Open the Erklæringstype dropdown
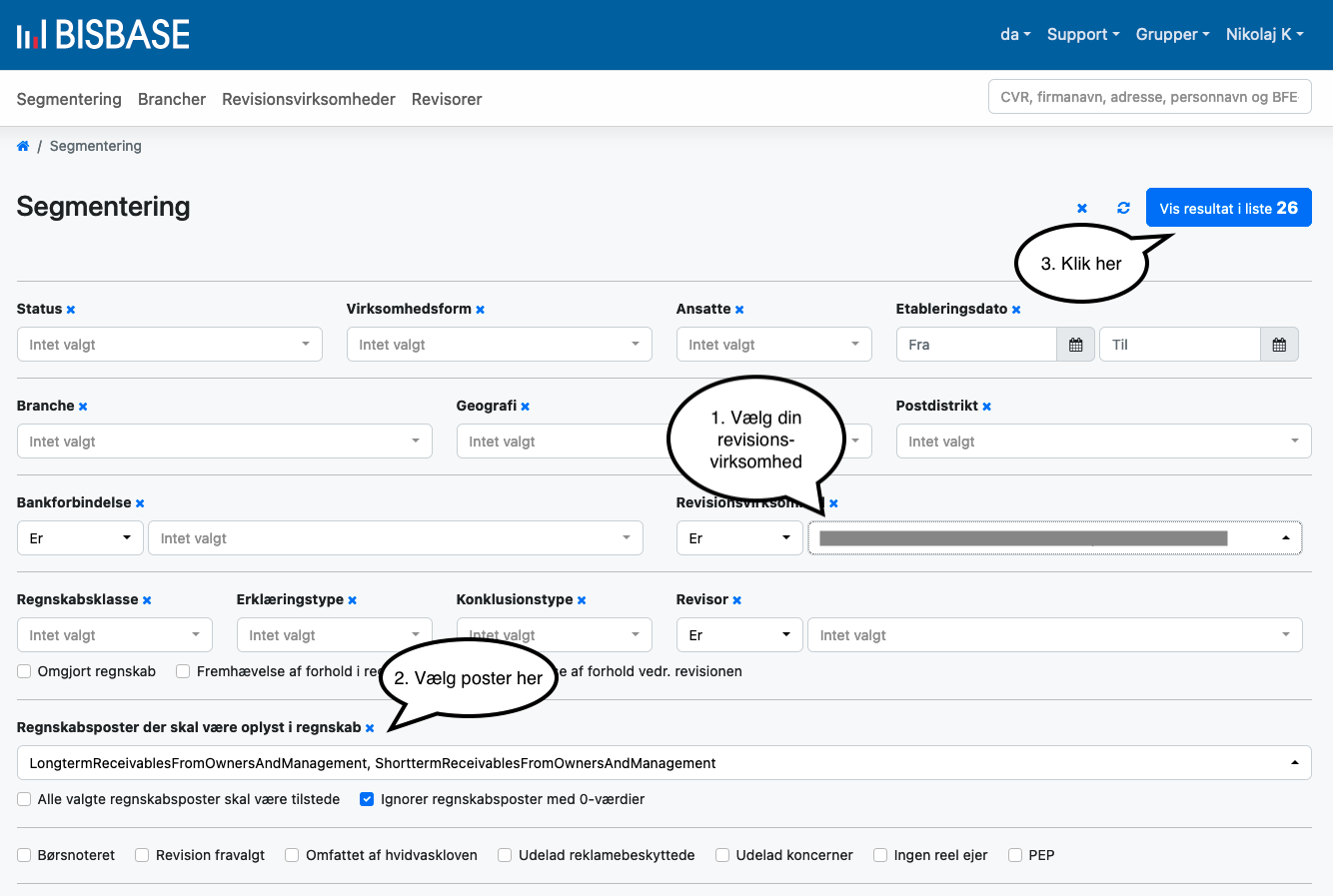Viewport: 1333px width, 896px height. click(335, 635)
